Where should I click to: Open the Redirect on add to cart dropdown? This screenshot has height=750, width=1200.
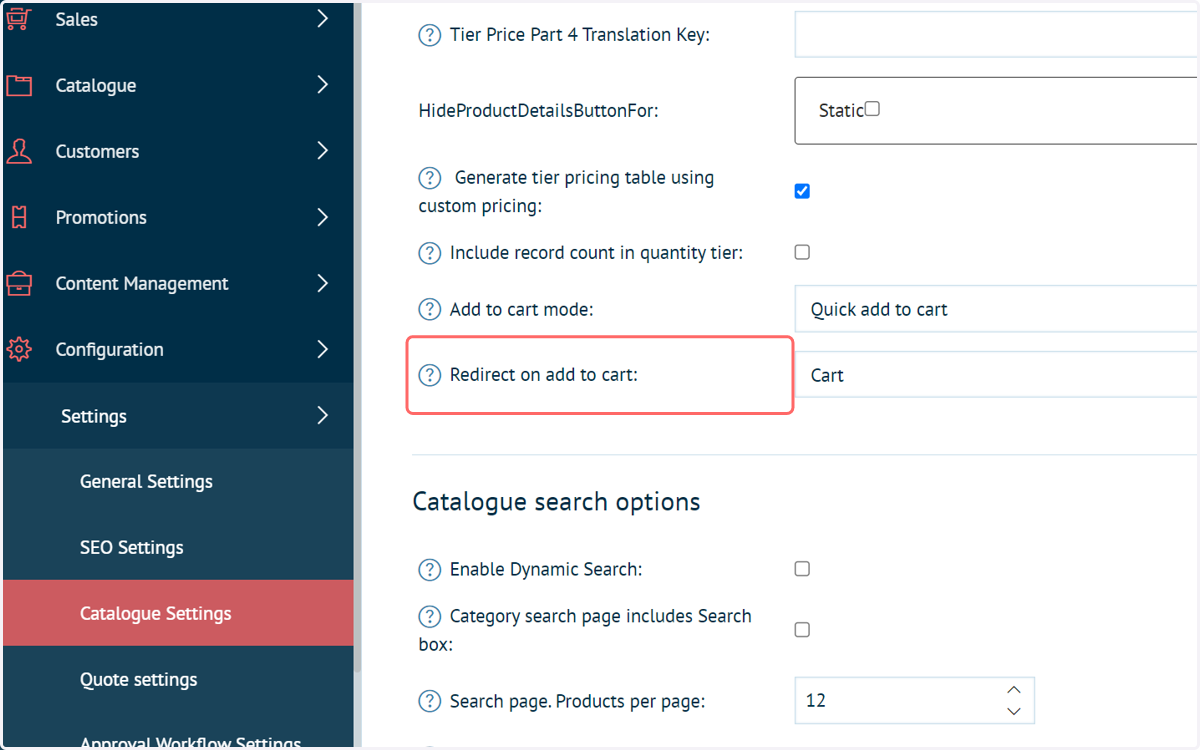point(997,375)
